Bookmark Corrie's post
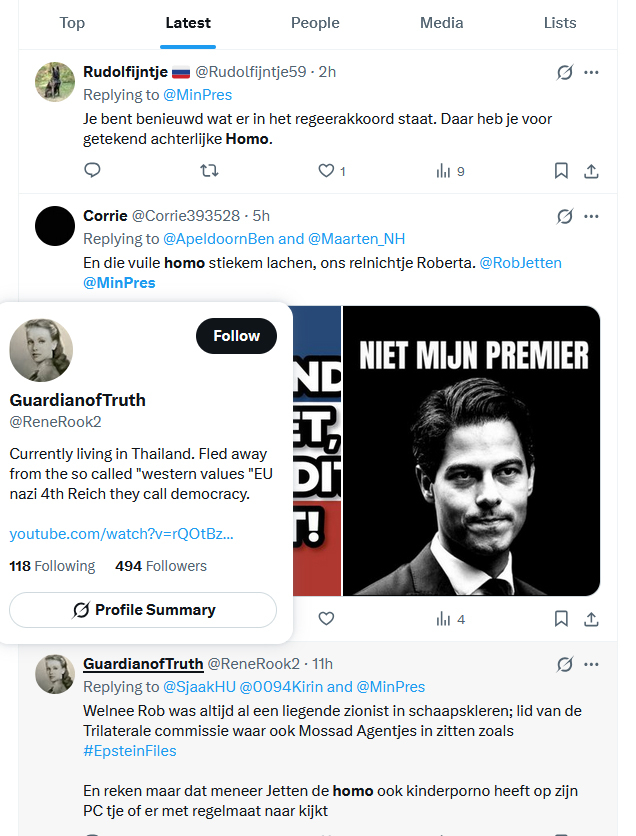This screenshot has width=636, height=836. click(x=561, y=619)
